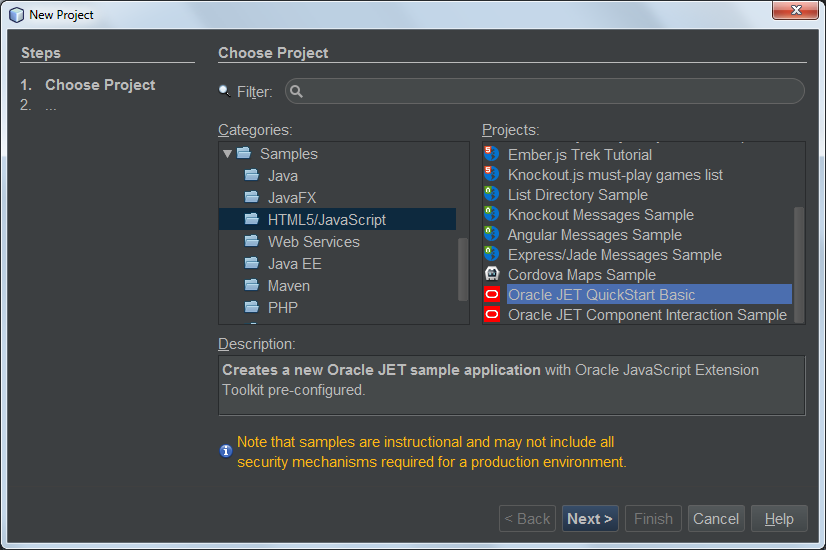This screenshot has width=826, height=550.
Task: Focus the Filter text field
Action: click(550, 92)
